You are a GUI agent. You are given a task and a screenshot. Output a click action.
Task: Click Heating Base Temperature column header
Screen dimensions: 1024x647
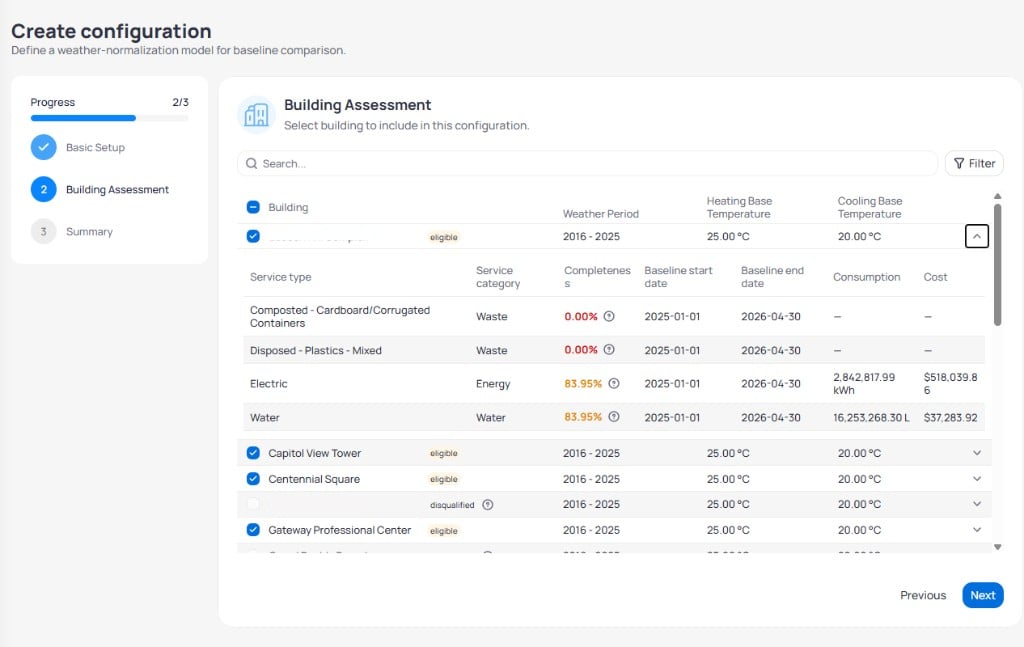point(739,207)
